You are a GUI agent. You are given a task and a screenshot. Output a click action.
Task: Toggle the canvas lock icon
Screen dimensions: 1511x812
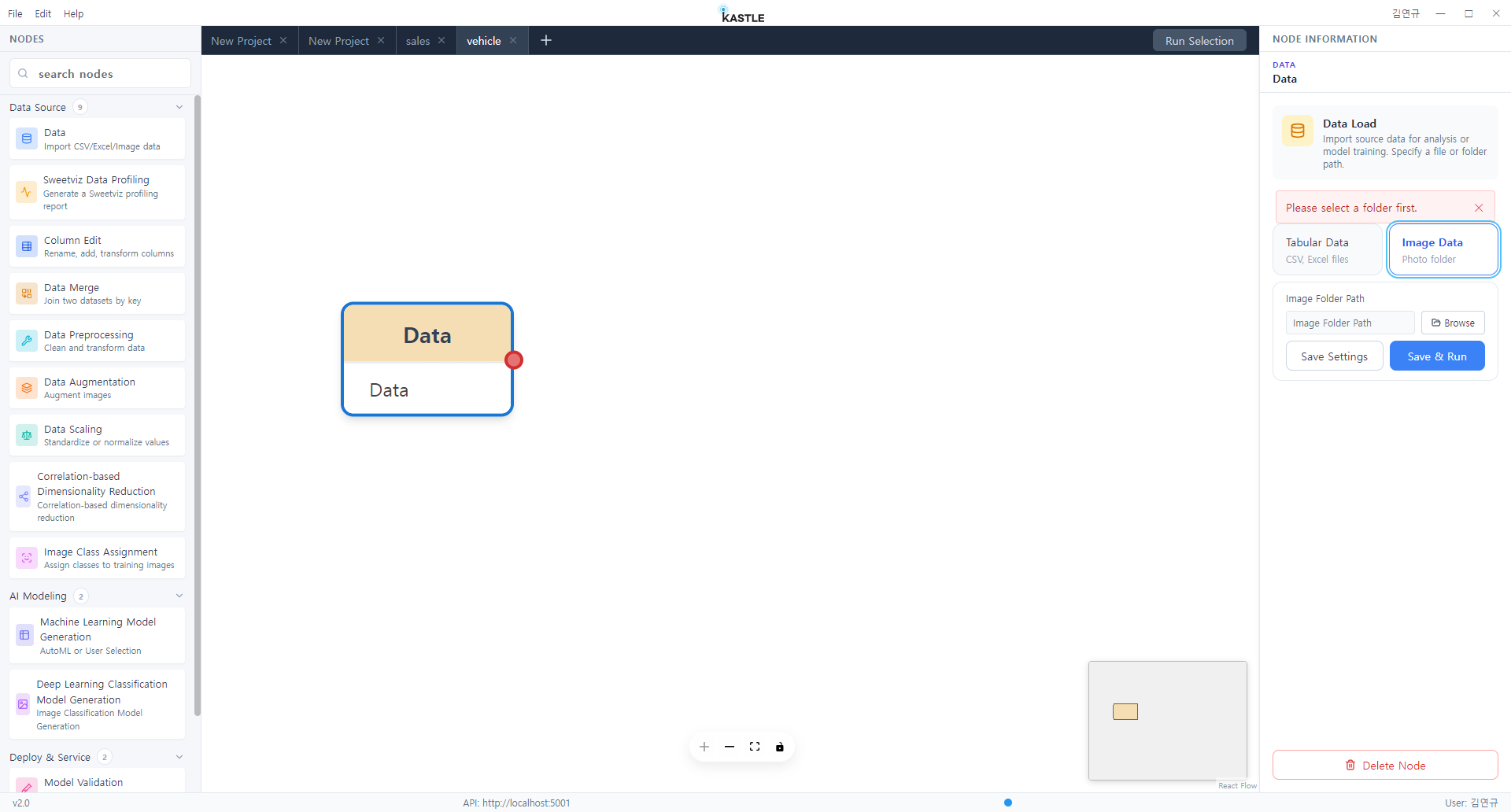pyautogui.click(x=780, y=747)
